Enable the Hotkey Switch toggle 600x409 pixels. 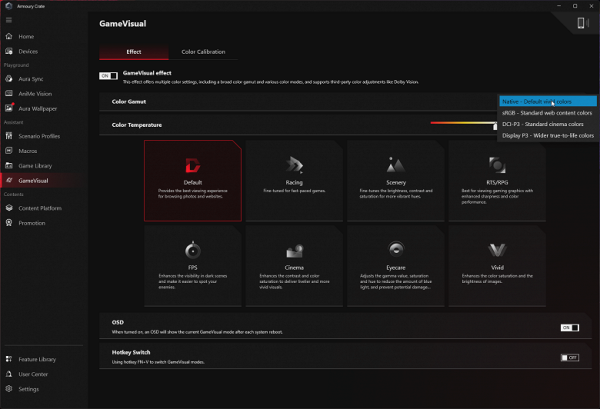coord(569,357)
